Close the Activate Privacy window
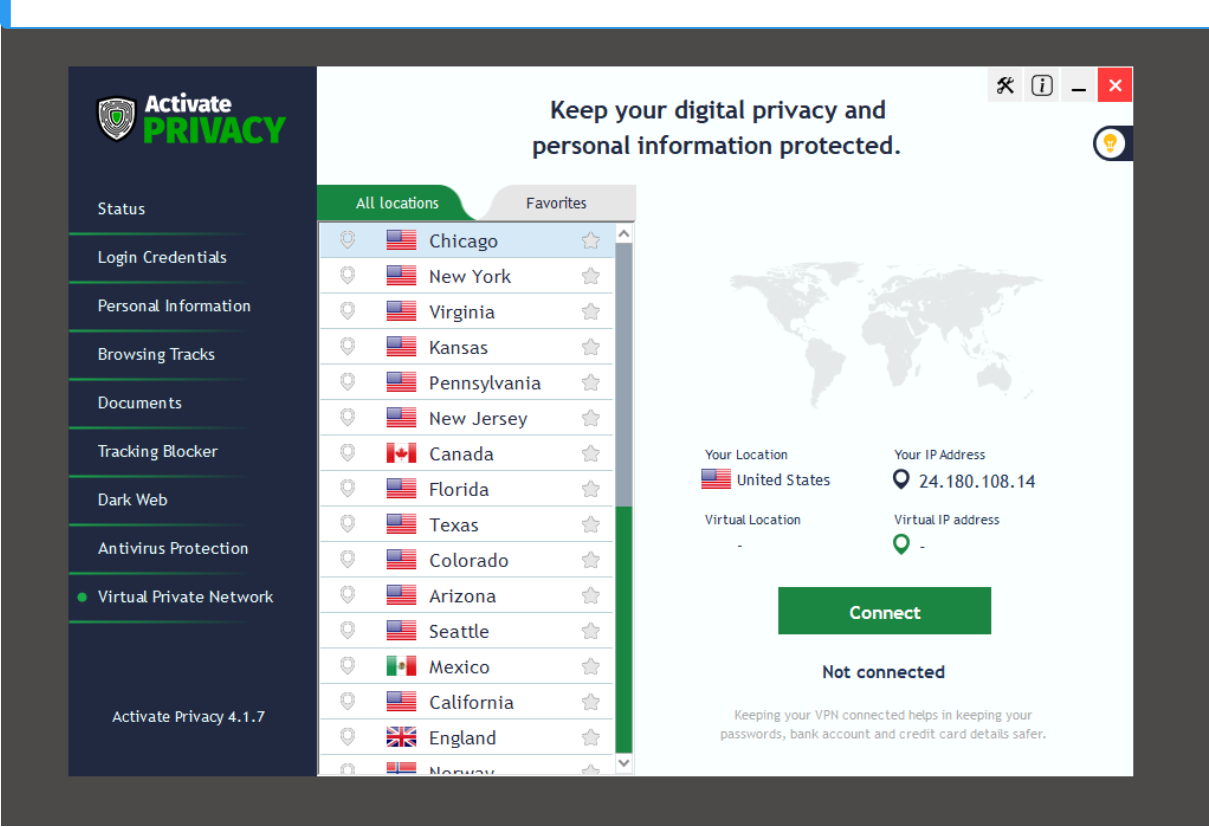The width and height of the screenshot is (1209, 827). click(1115, 86)
